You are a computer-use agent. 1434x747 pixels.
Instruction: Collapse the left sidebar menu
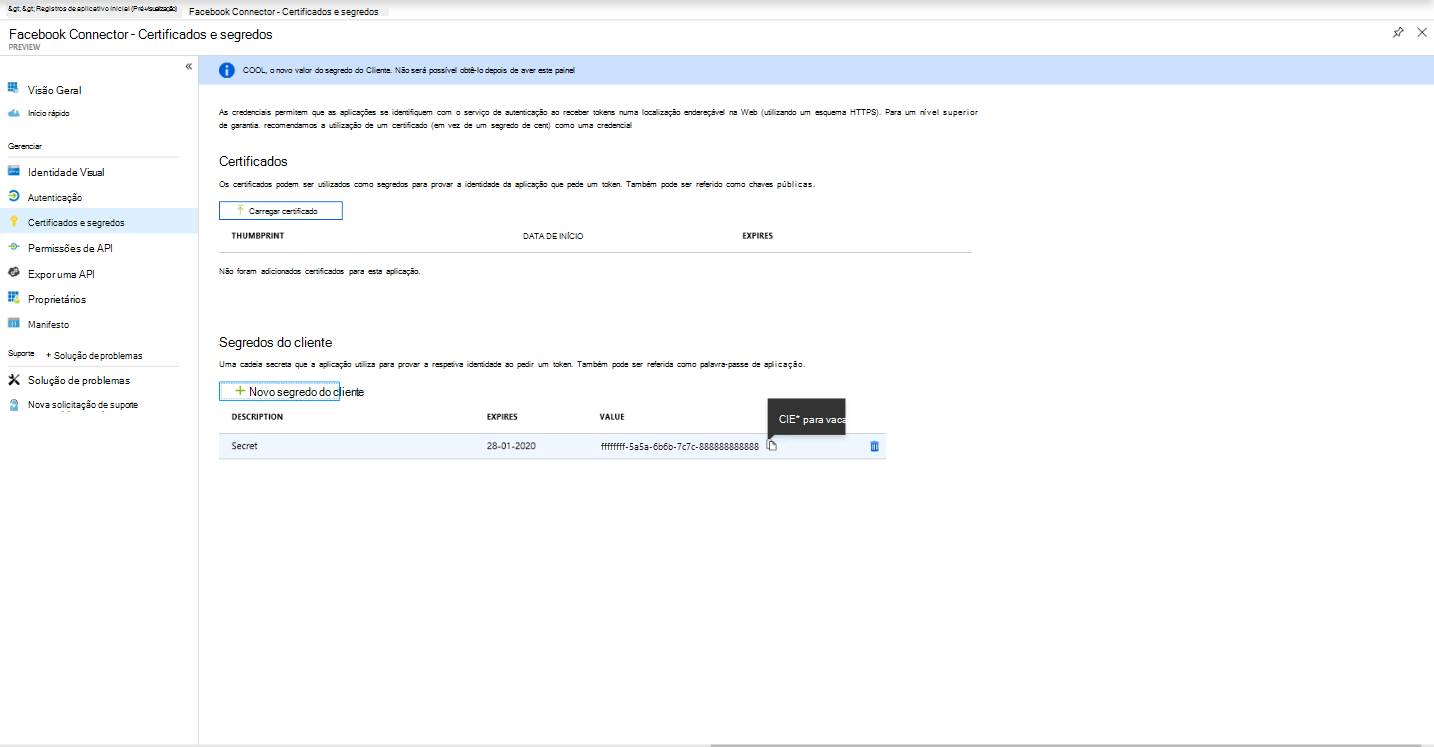coord(188,66)
